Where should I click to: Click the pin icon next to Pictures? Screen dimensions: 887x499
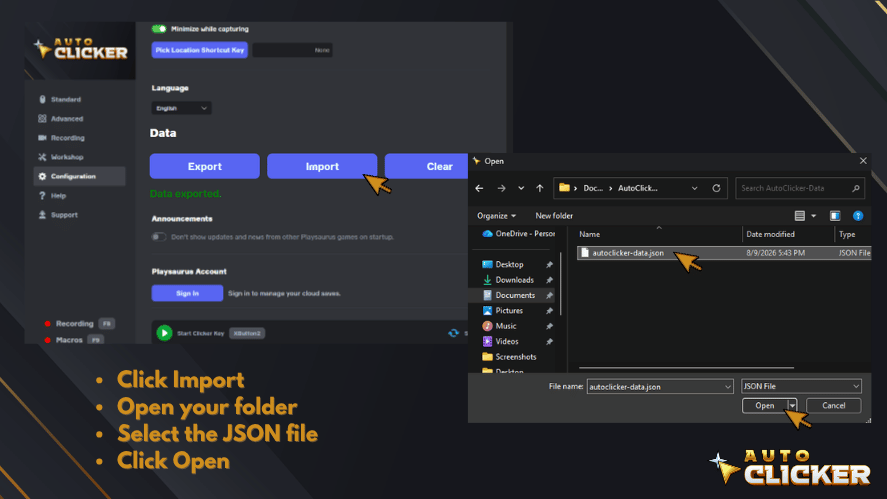coord(549,311)
